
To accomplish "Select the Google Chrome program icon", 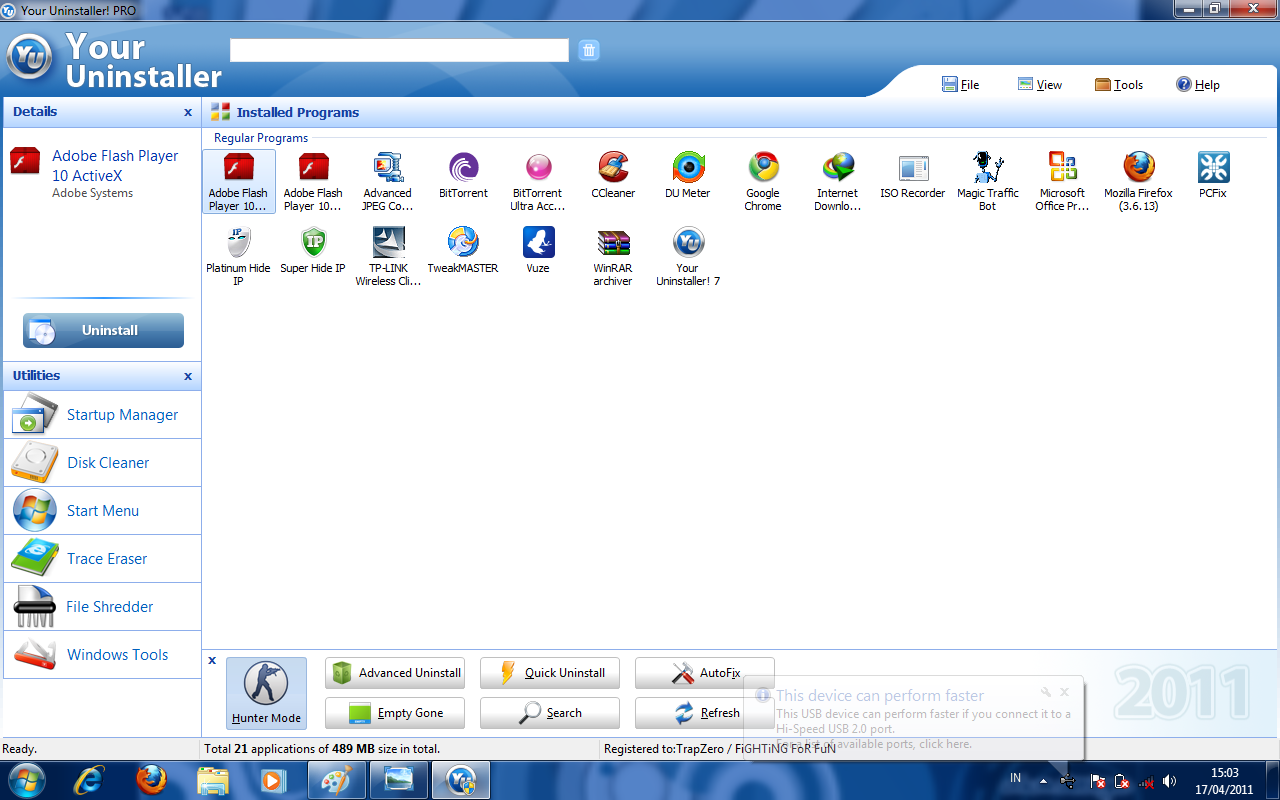I will point(763,182).
